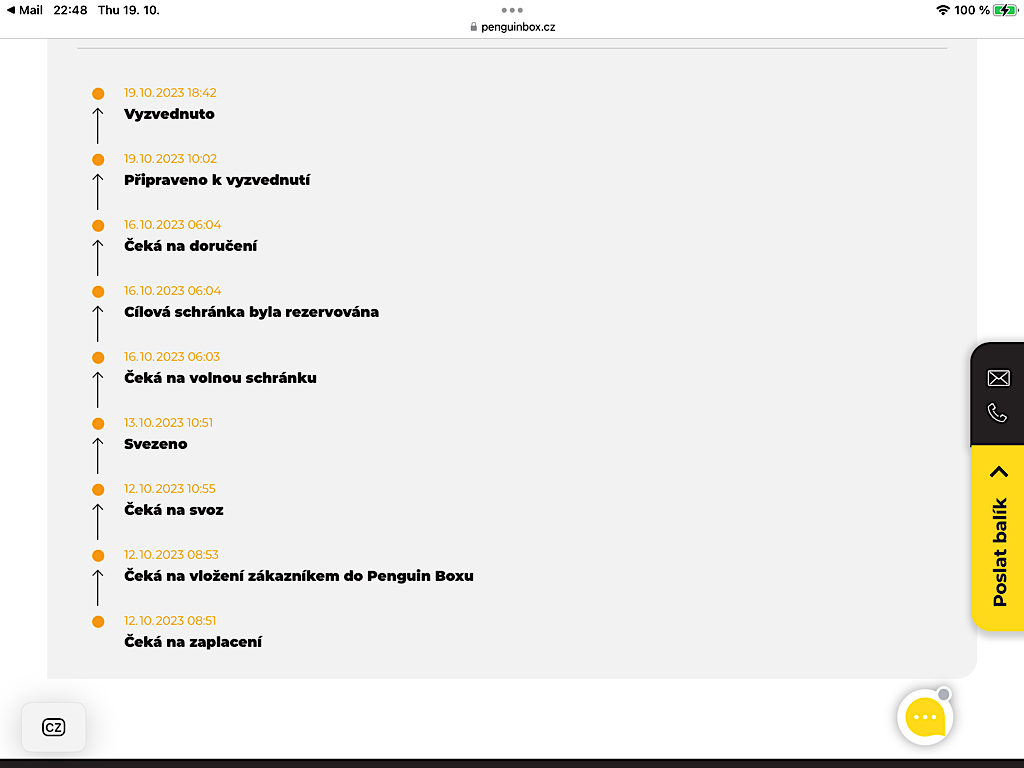The width and height of the screenshot is (1024, 768).
Task: Click the lock icon beside penguinbox.cz
Action: (x=473, y=27)
